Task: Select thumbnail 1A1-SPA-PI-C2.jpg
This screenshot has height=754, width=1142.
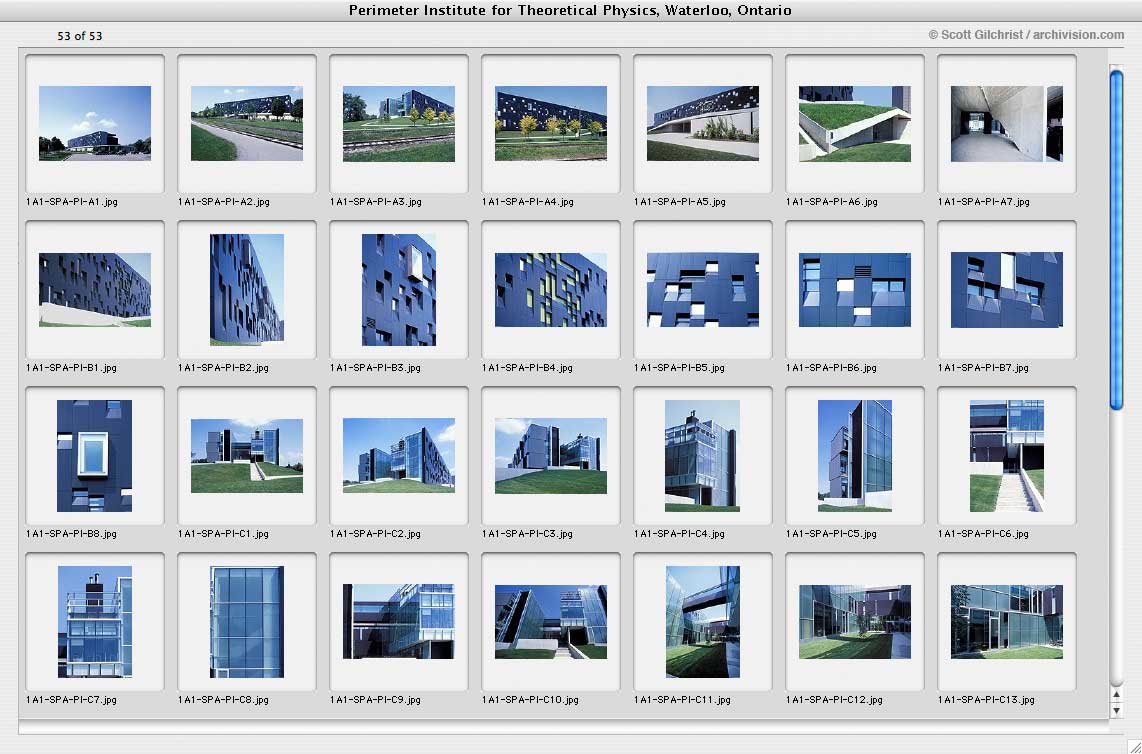Action: coord(398,455)
